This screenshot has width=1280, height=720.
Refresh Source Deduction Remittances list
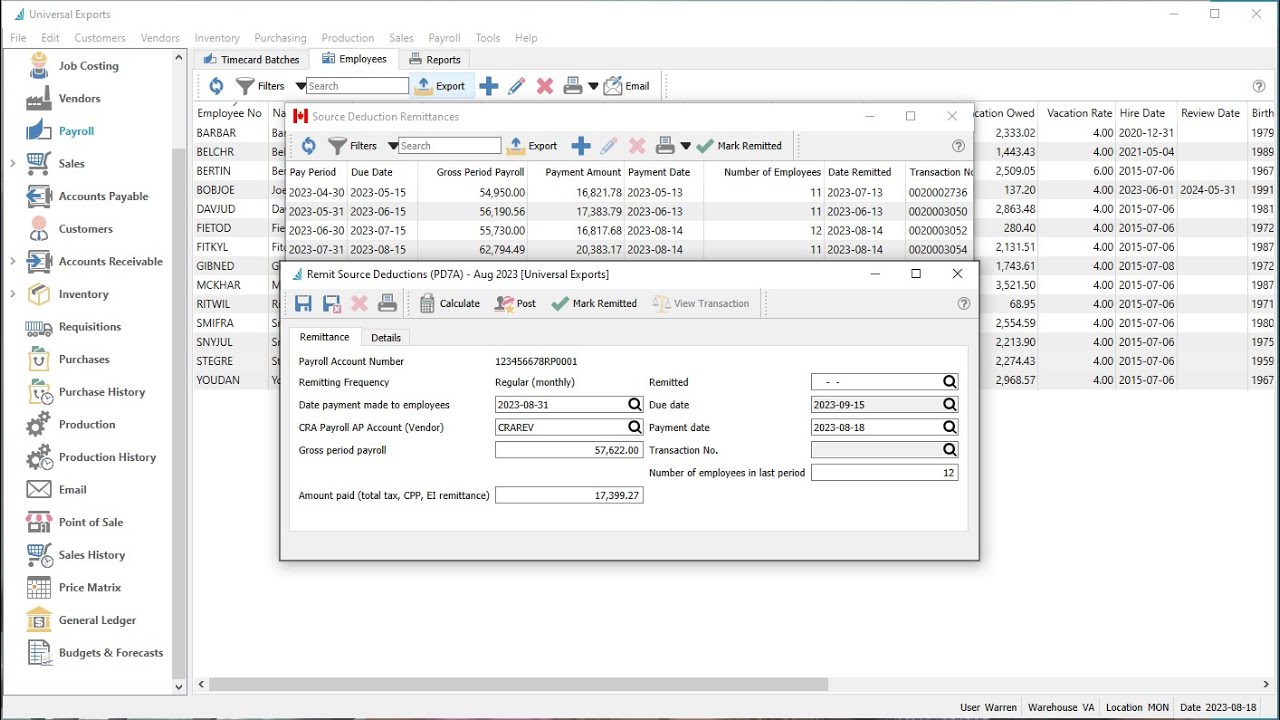pos(308,146)
